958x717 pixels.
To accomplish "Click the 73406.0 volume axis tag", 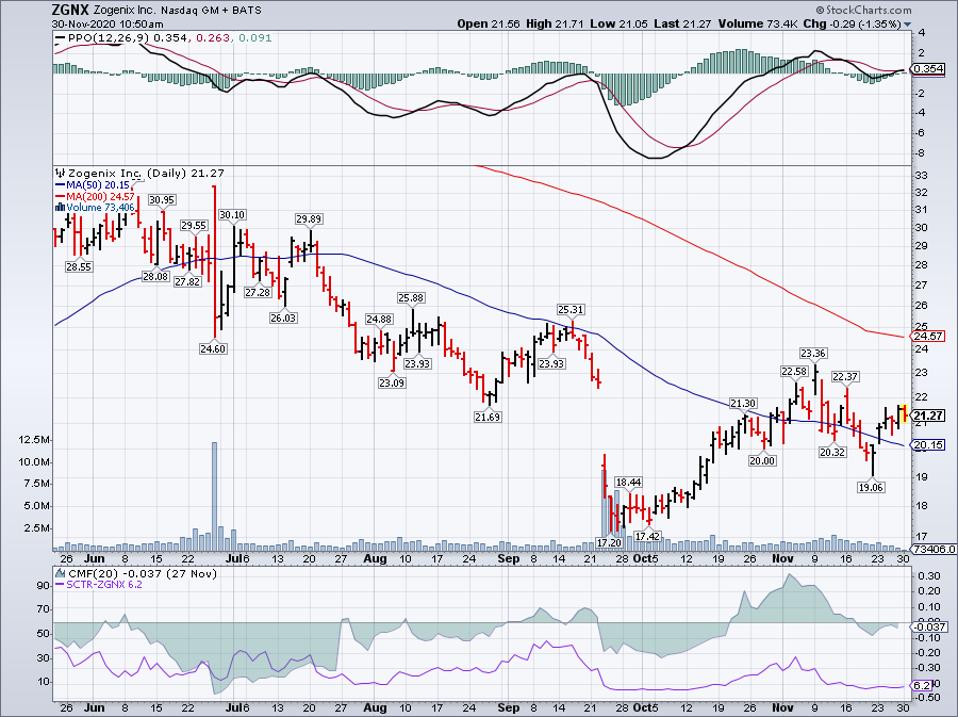I will (x=932, y=549).
